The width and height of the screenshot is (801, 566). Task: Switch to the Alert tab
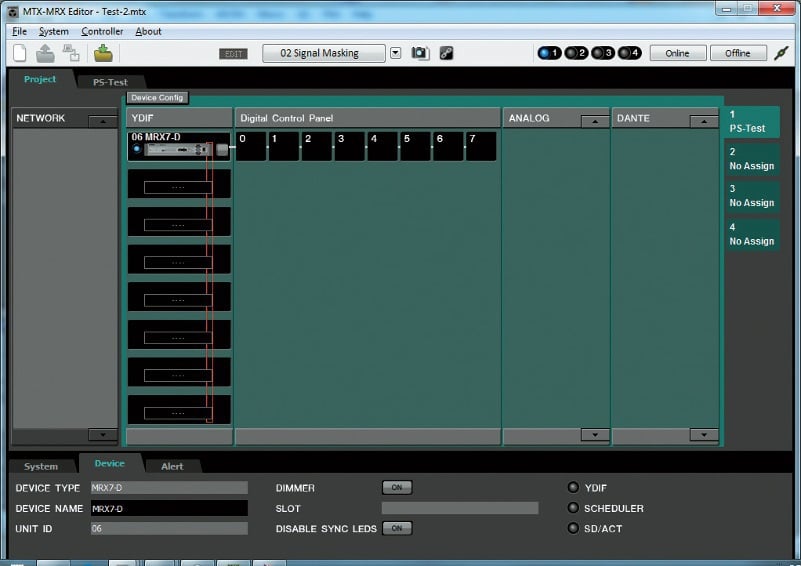[172, 466]
